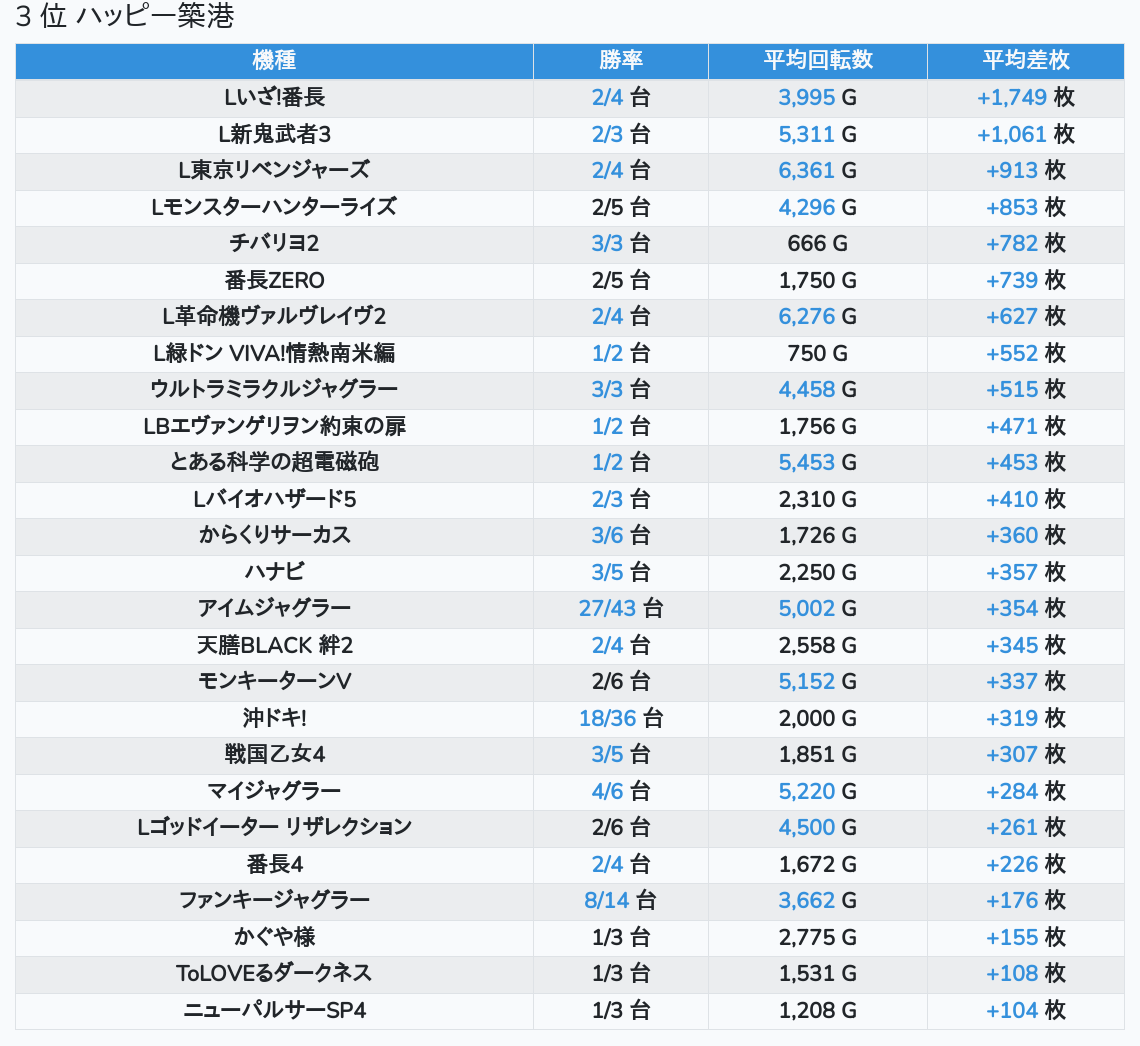This screenshot has height=1046, width=1140.
Task: Select the +104 枚 value for ニューパルサーSP4
Action: click(1012, 1010)
